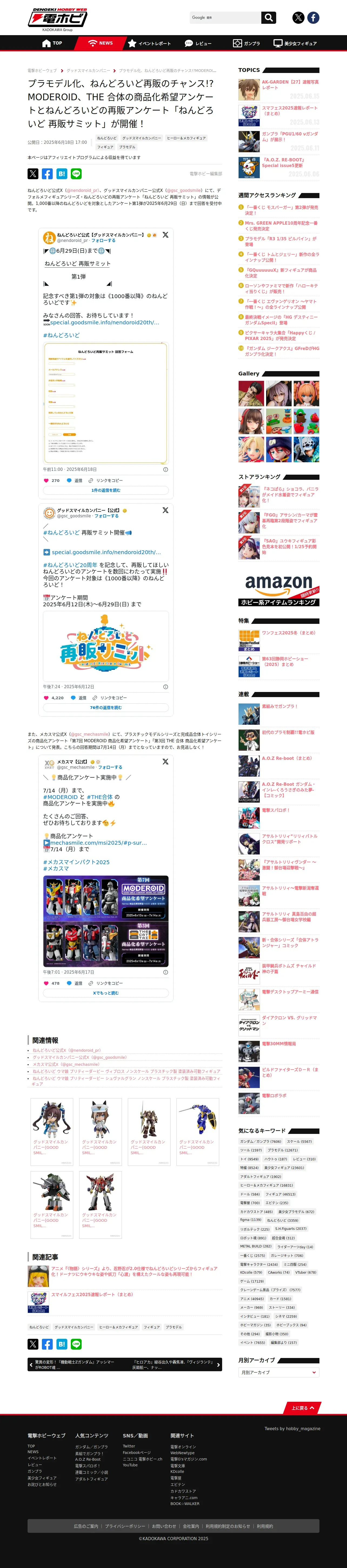Open the amazon ホビー系アイテムランキング banner
The height and width of the screenshot is (1568, 347).
point(279,589)
